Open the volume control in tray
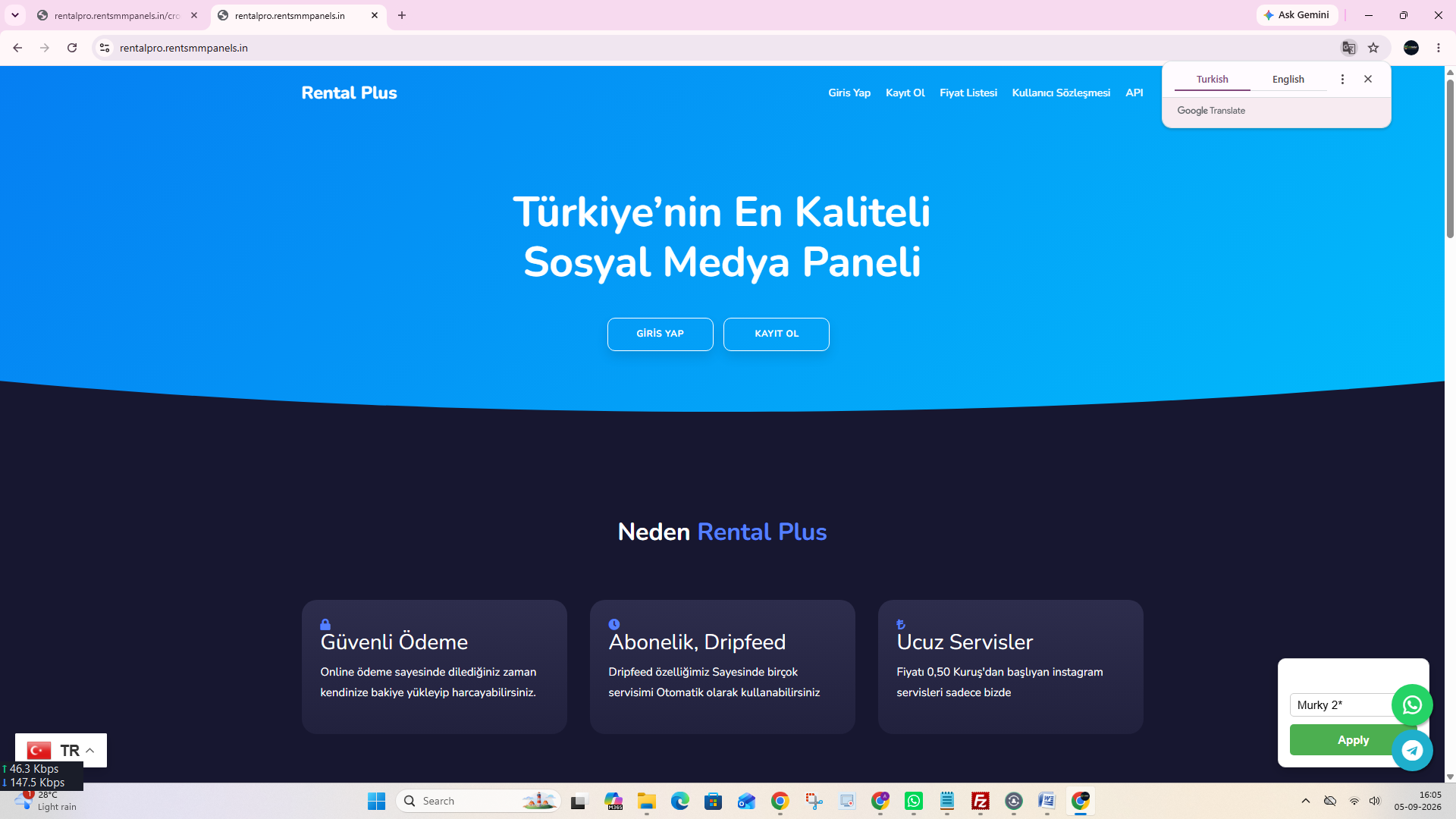This screenshot has width=1456, height=819. click(x=1375, y=801)
